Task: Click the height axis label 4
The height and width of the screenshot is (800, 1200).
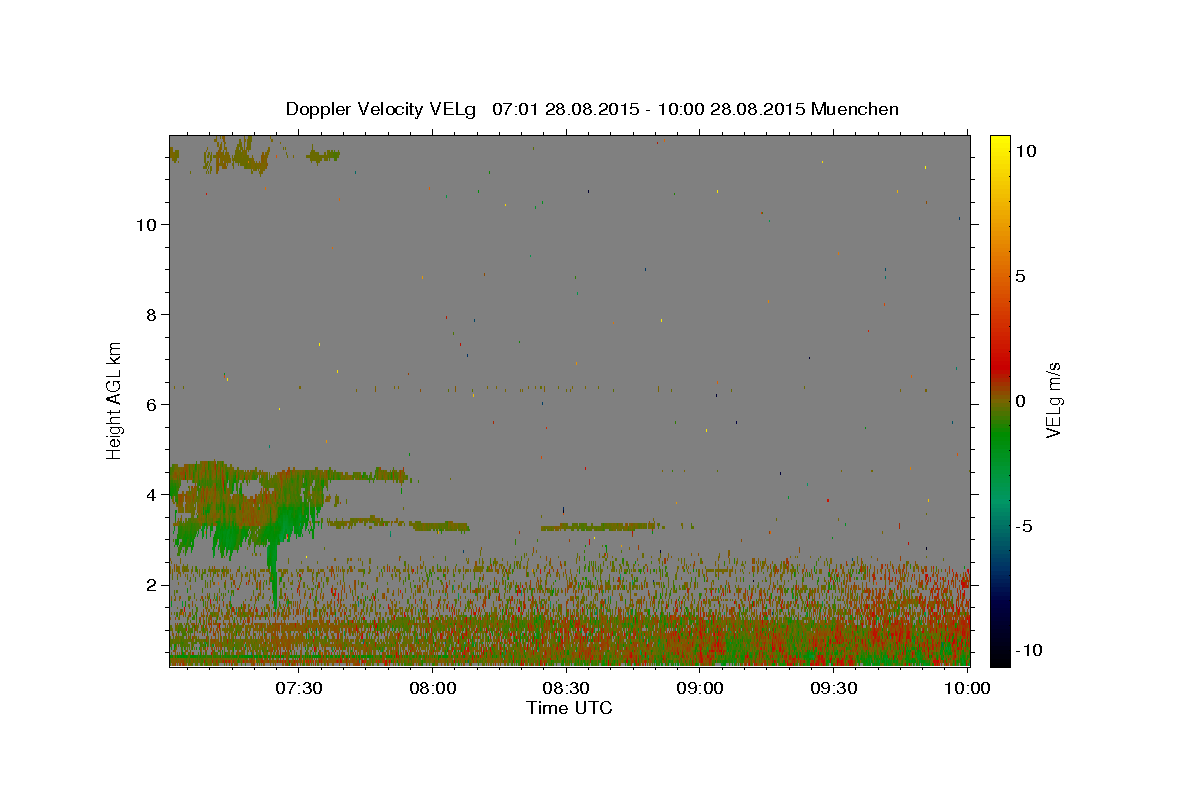Action: point(151,495)
